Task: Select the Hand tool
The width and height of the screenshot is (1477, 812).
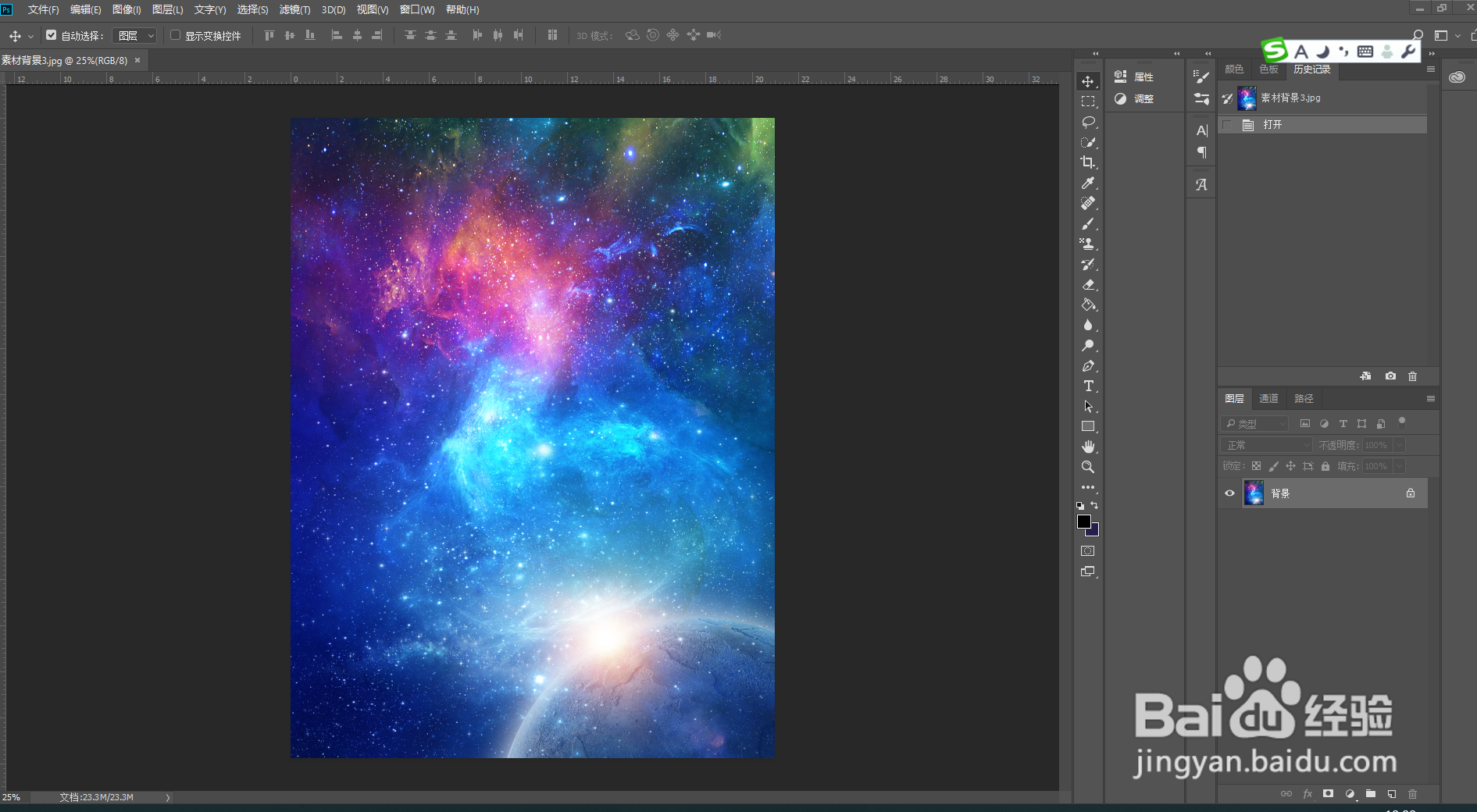Action: click(1088, 447)
